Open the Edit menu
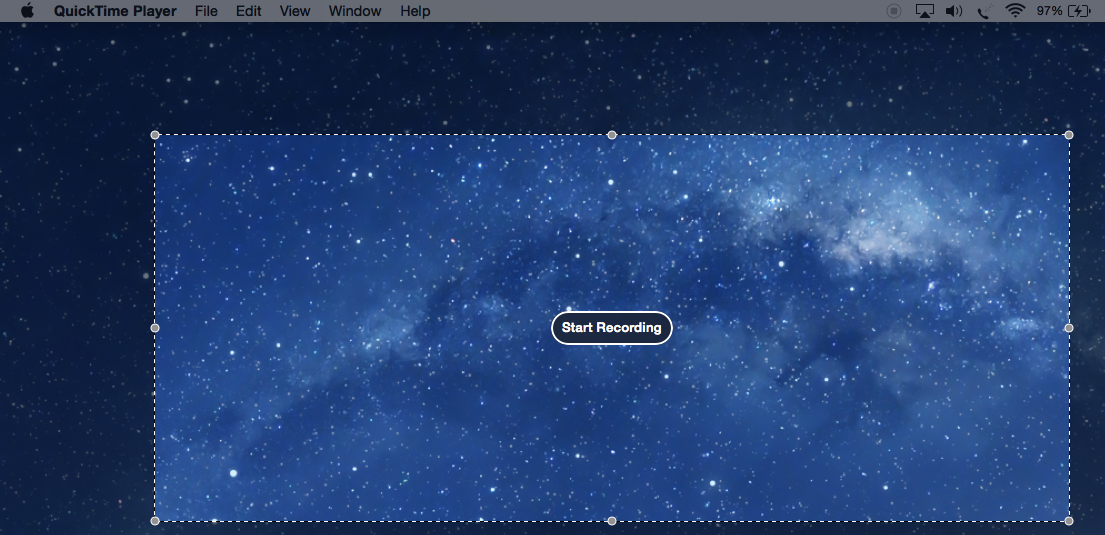The width and height of the screenshot is (1105, 535). (248, 11)
